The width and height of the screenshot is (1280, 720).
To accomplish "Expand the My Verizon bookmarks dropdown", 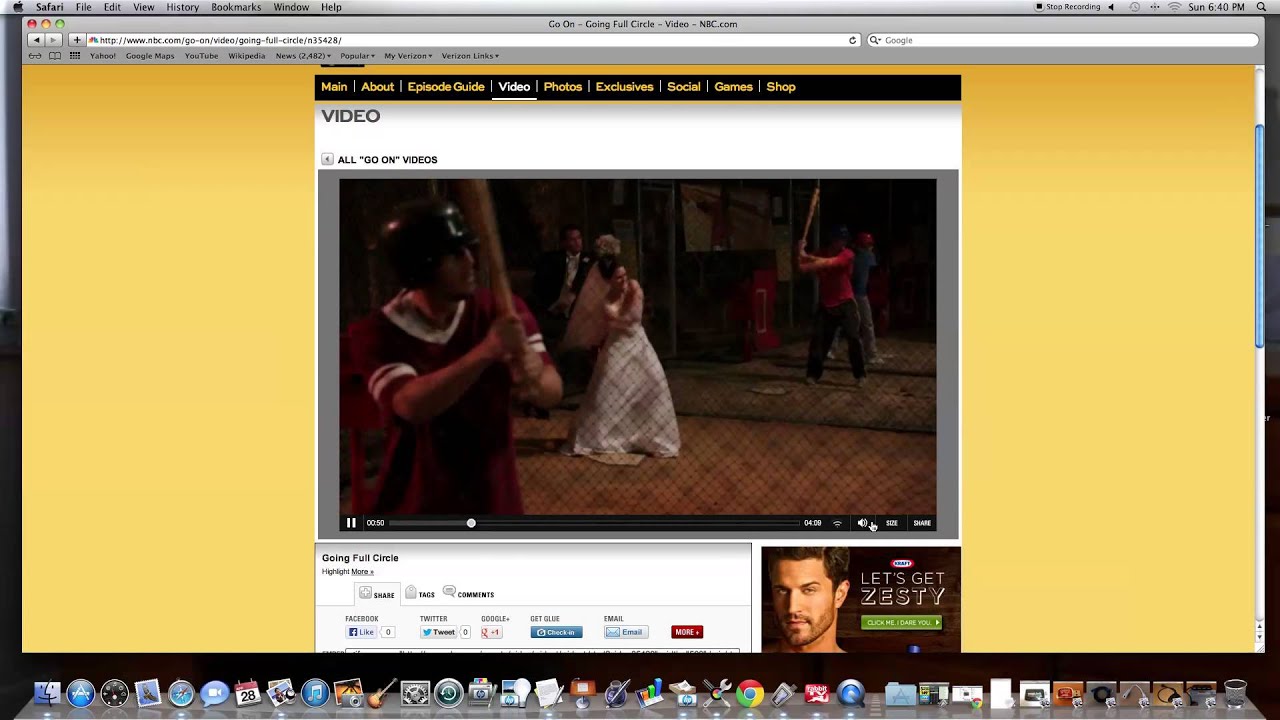I will pyautogui.click(x=408, y=56).
